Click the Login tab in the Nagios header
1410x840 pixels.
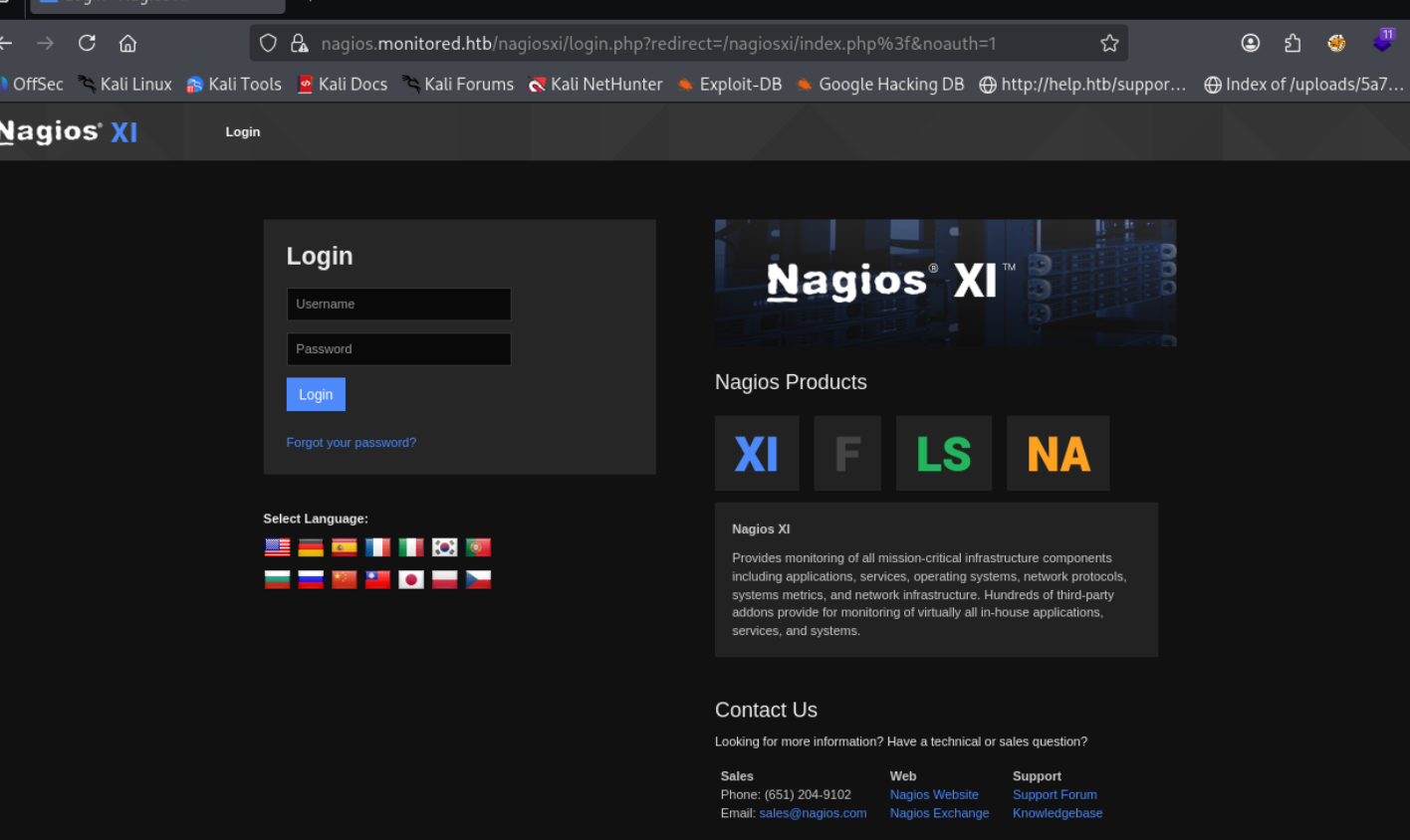tap(243, 132)
